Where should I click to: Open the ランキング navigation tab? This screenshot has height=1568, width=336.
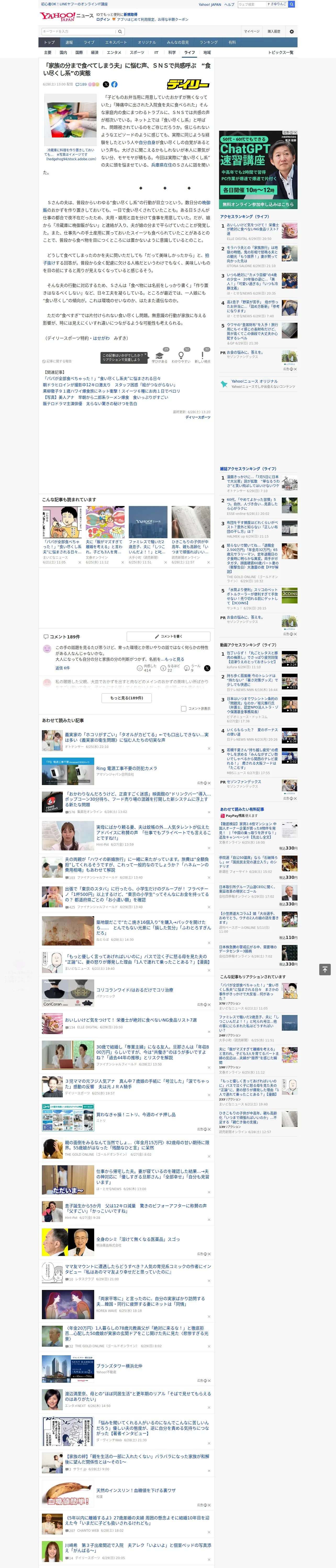point(209,43)
